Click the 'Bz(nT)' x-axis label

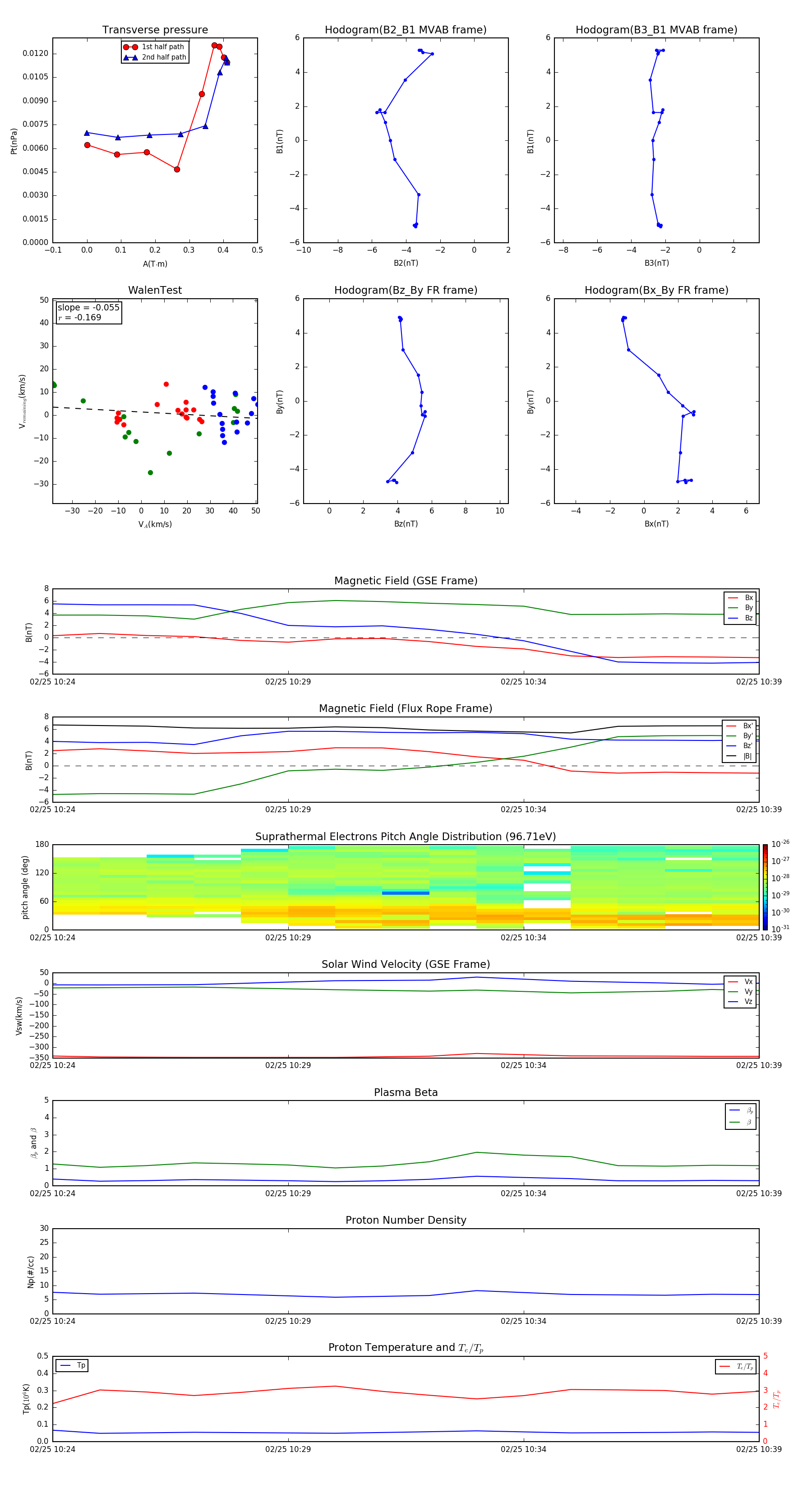click(406, 524)
